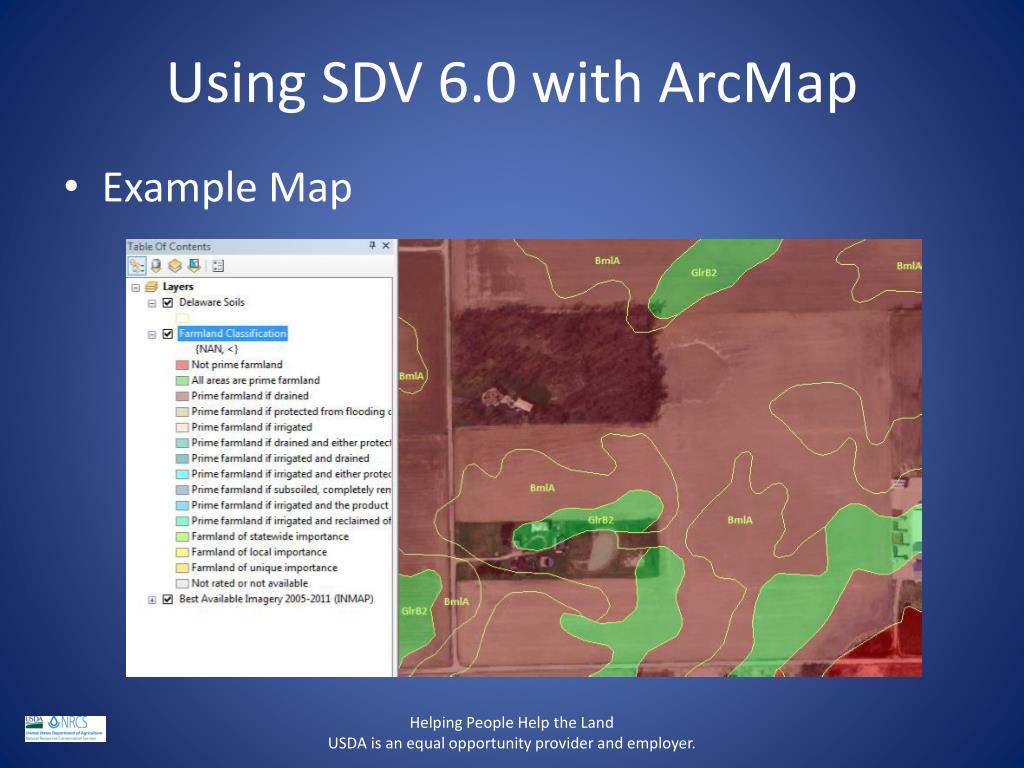Click the Layers heading text
1024x768 pixels.
178,287
